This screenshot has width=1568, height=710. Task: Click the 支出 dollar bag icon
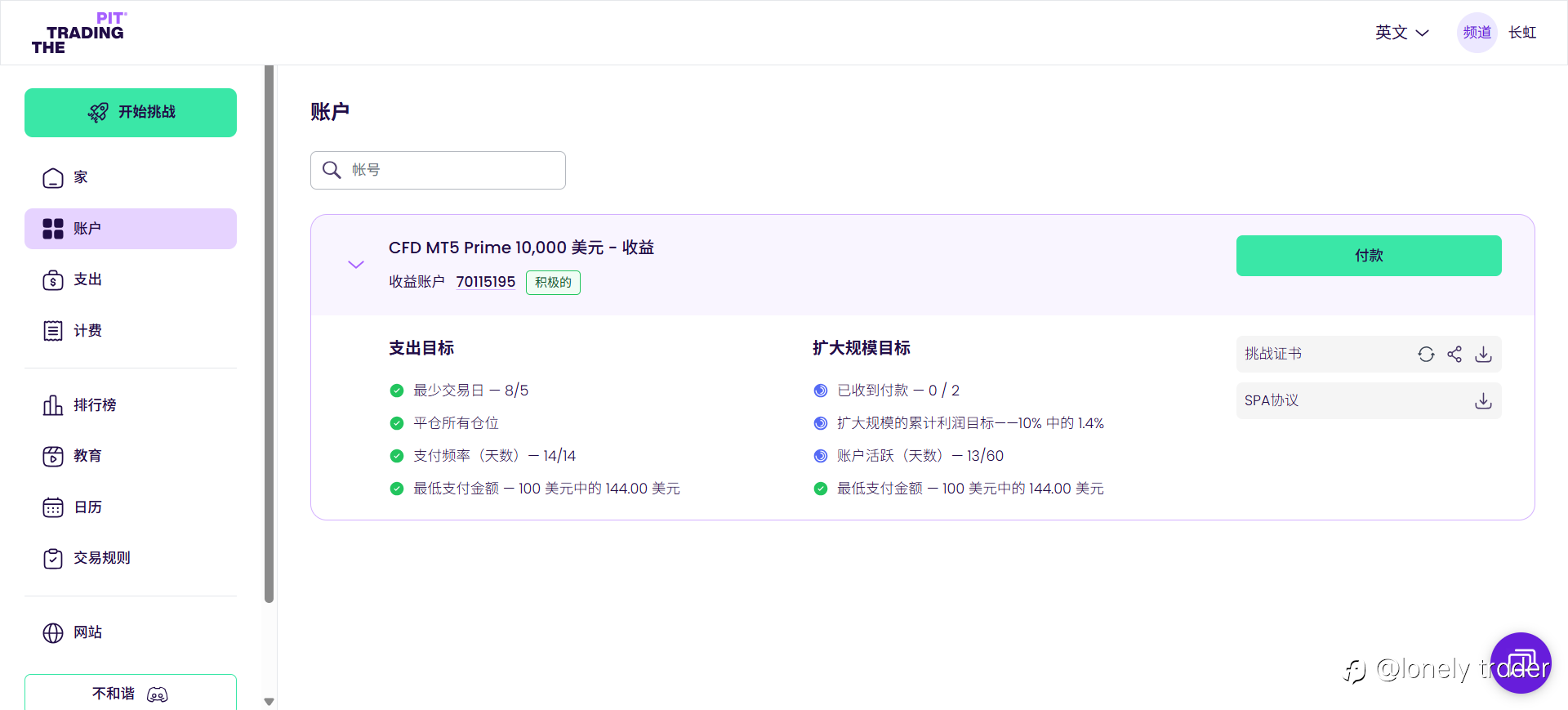[53, 280]
